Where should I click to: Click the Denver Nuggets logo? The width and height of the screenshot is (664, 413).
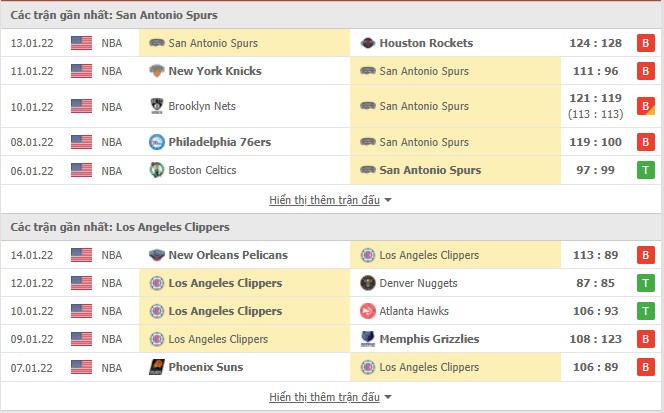[368, 283]
